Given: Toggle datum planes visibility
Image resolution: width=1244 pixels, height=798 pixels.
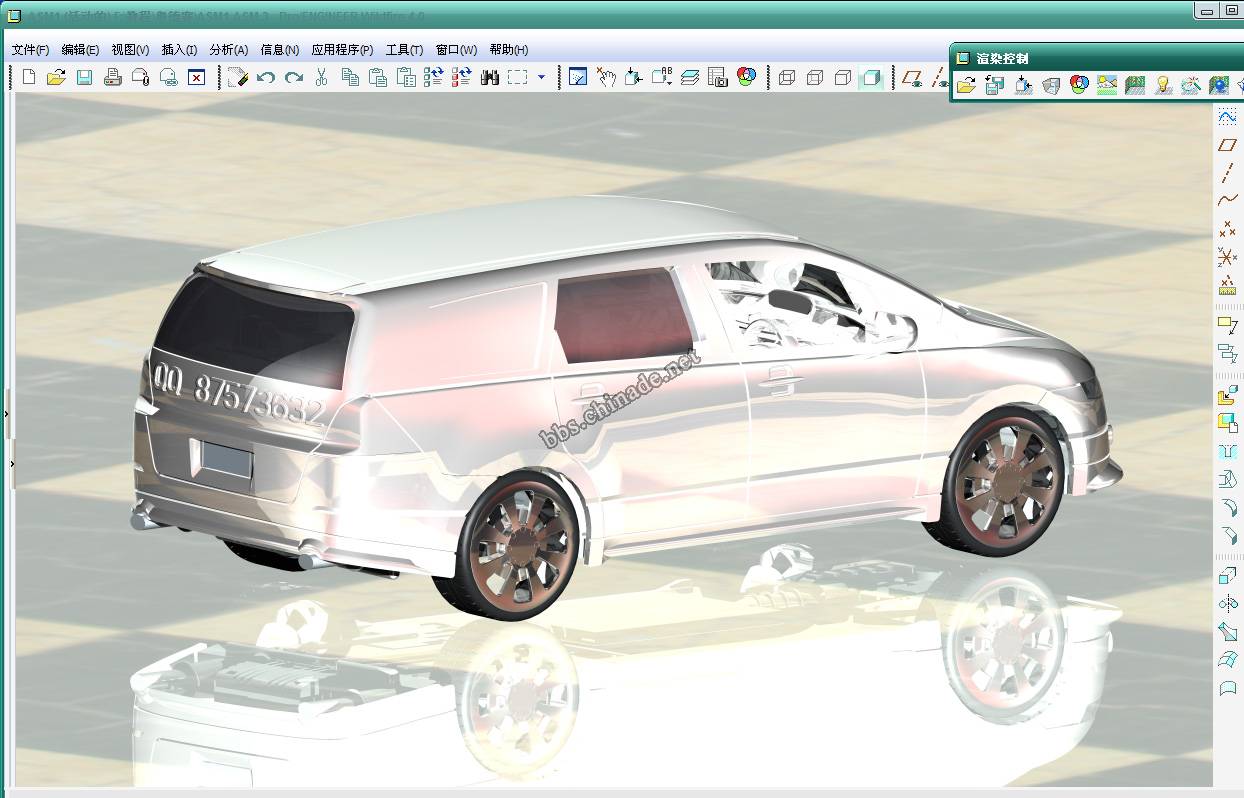Looking at the screenshot, I should [911, 77].
